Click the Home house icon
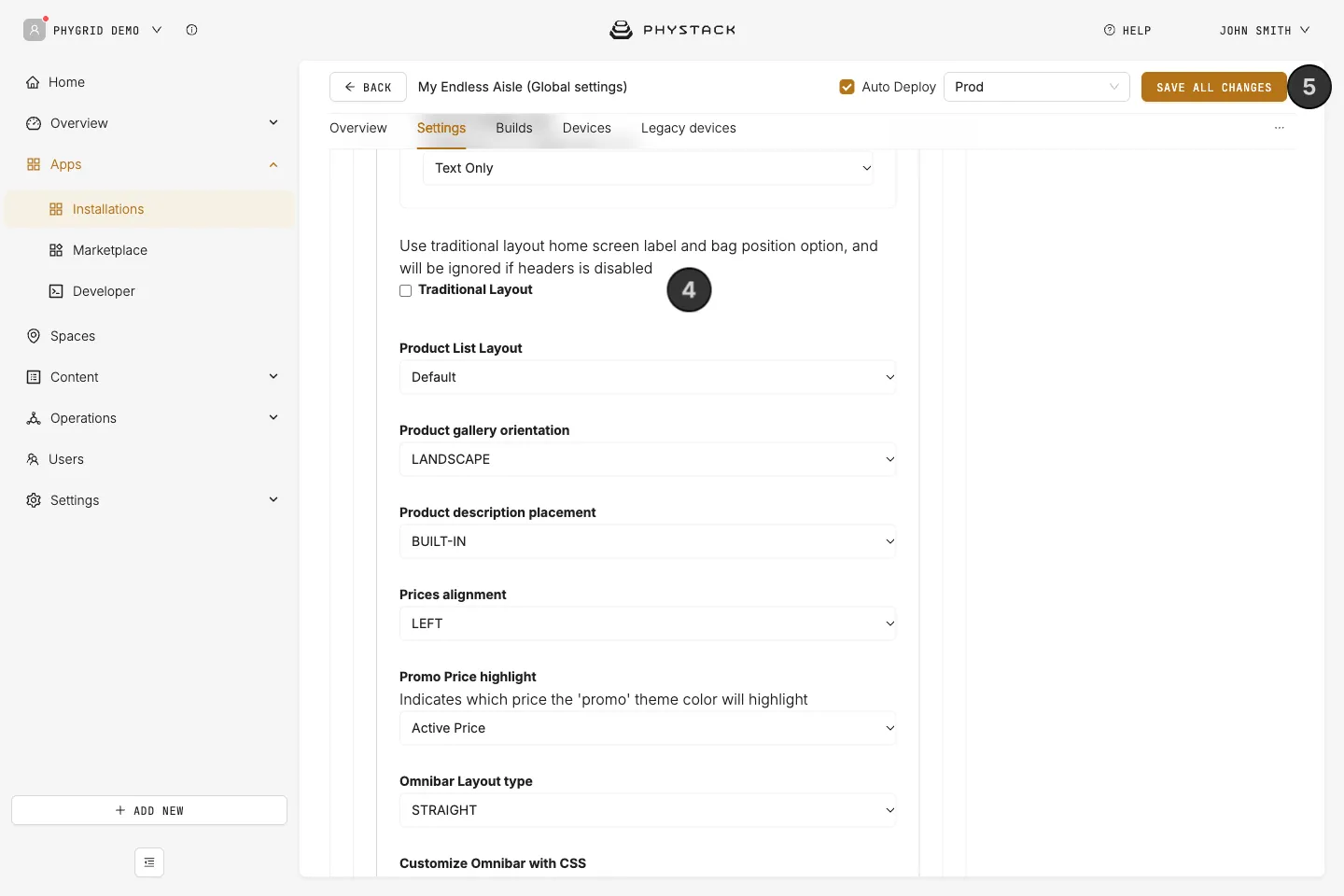The image size is (1344, 896). [33, 82]
